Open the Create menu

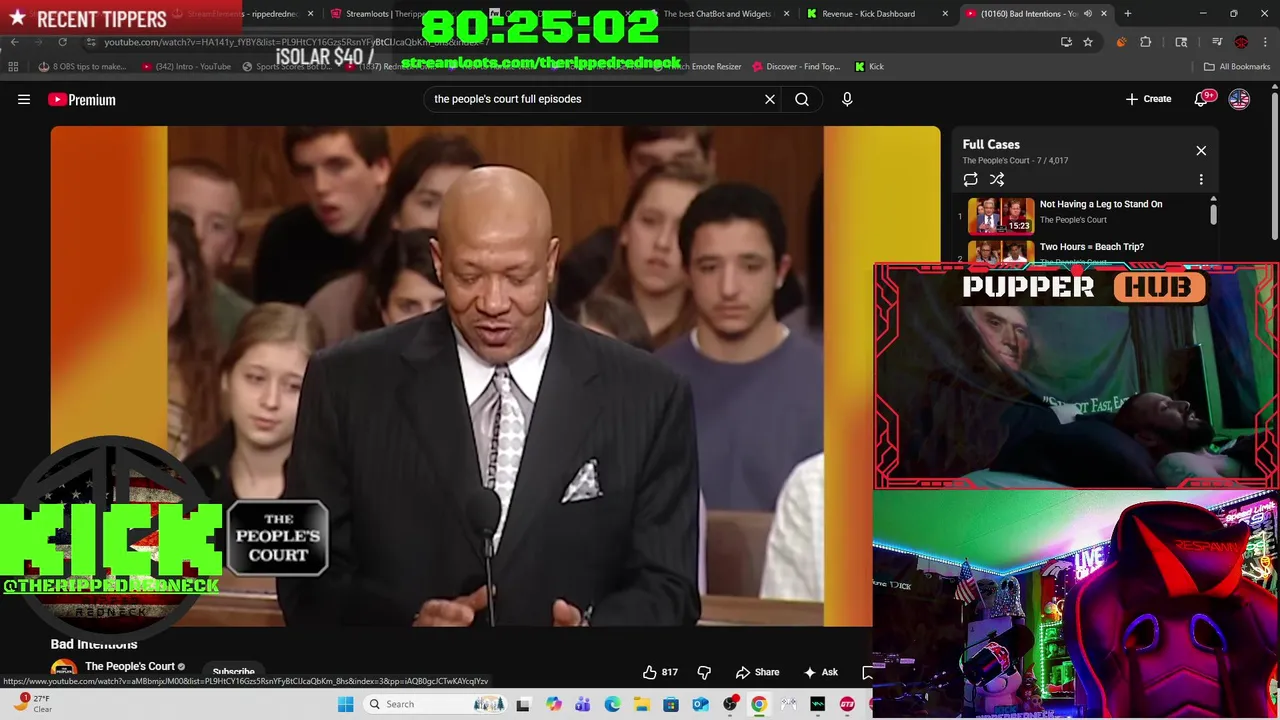(1148, 99)
